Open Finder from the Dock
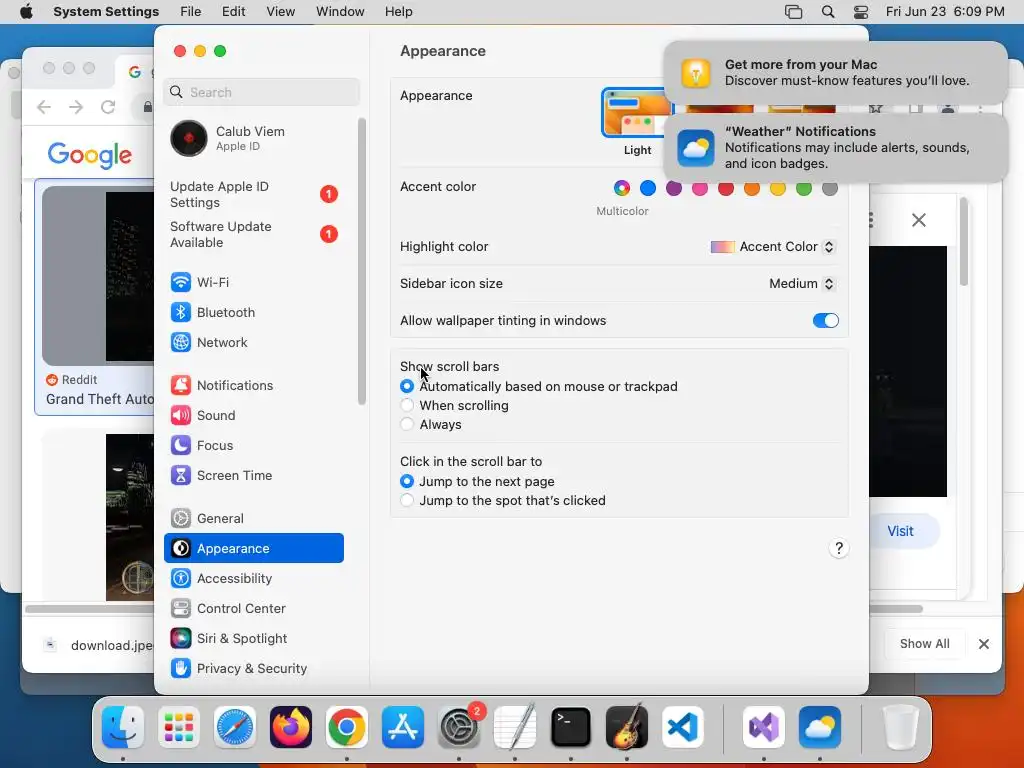 coord(123,727)
